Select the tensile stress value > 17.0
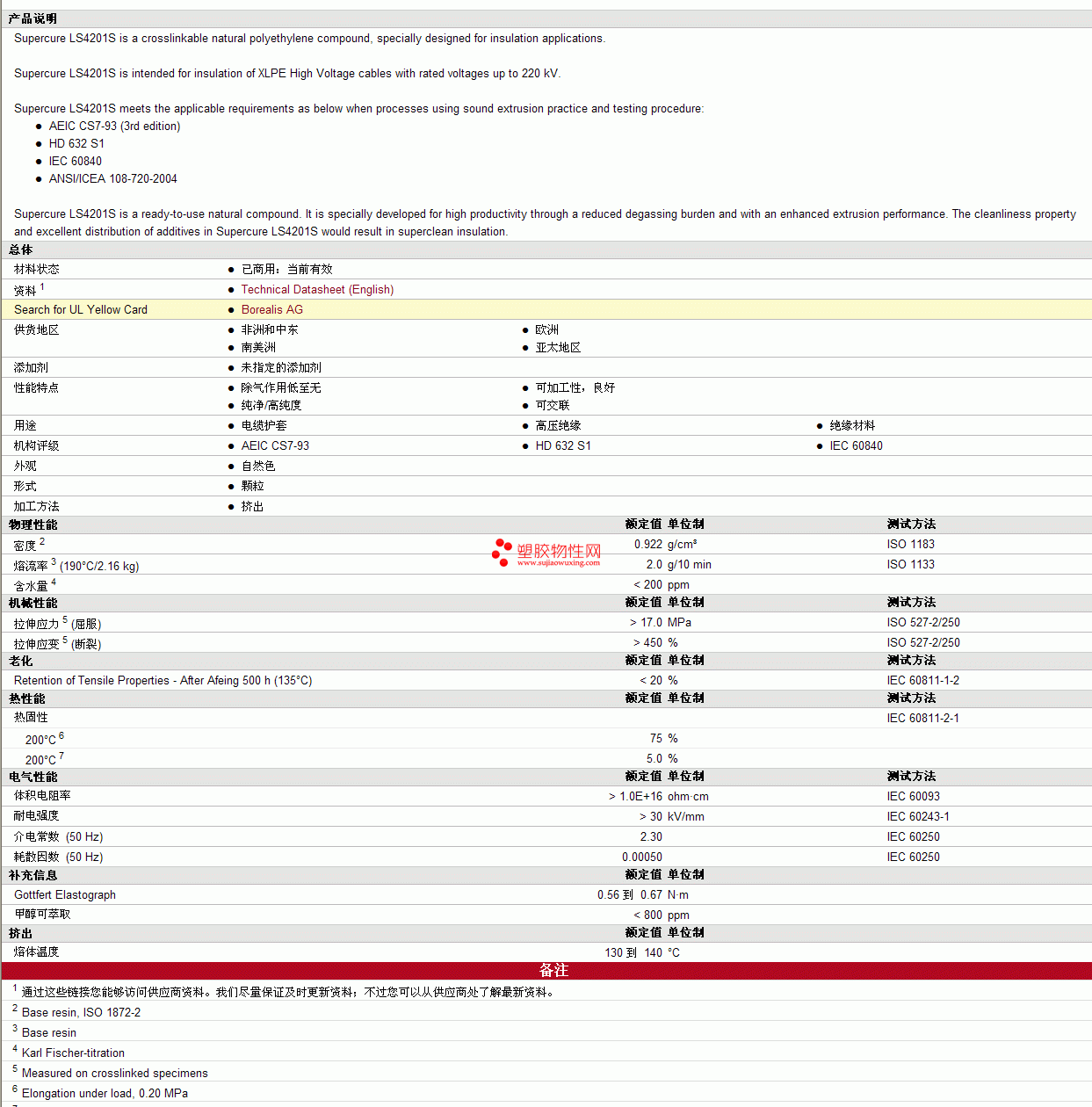The height and width of the screenshot is (1107, 1092). click(x=647, y=622)
